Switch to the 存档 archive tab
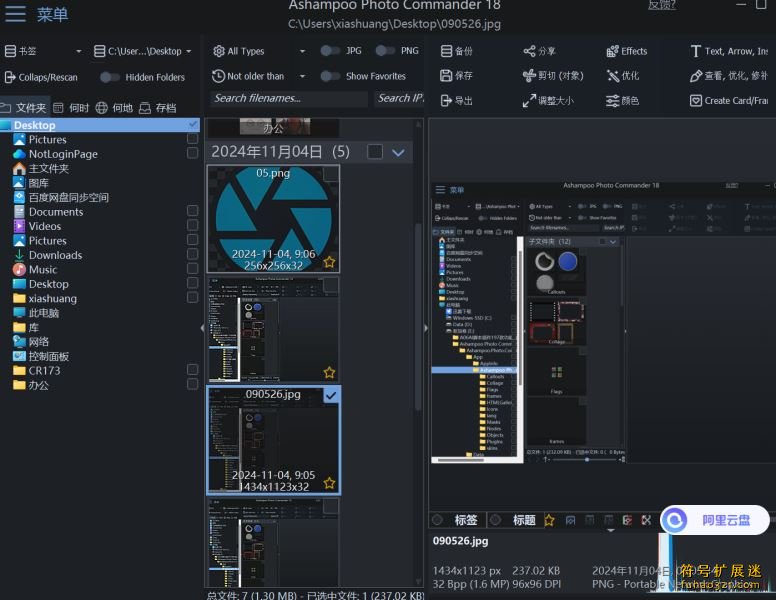This screenshot has height=600, width=776. pos(158,107)
